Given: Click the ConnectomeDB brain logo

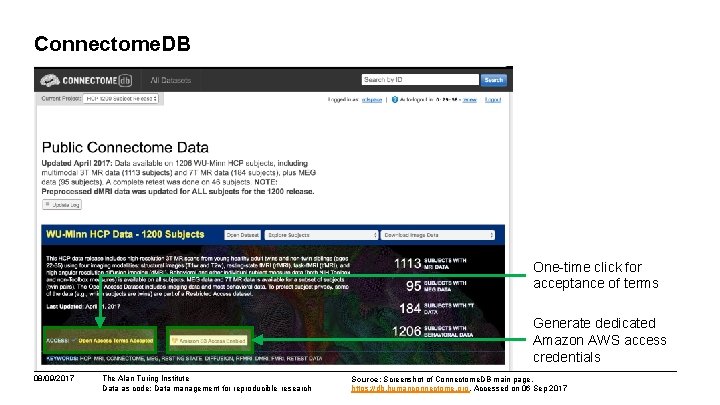Looking at the screenshot, I should (x=50, y=81).
